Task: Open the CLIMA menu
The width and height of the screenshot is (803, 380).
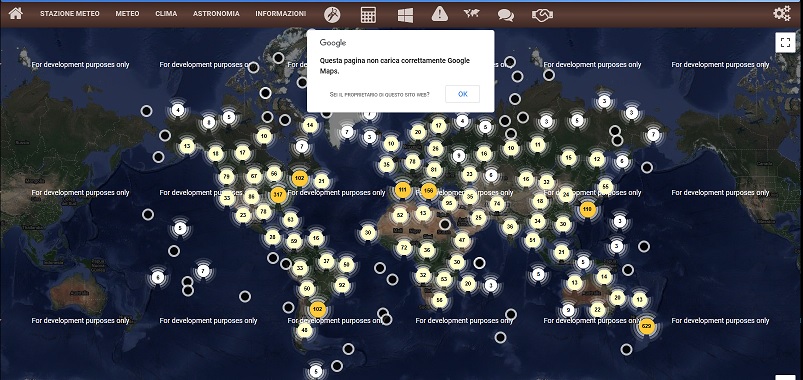Action: pos(166,14)
